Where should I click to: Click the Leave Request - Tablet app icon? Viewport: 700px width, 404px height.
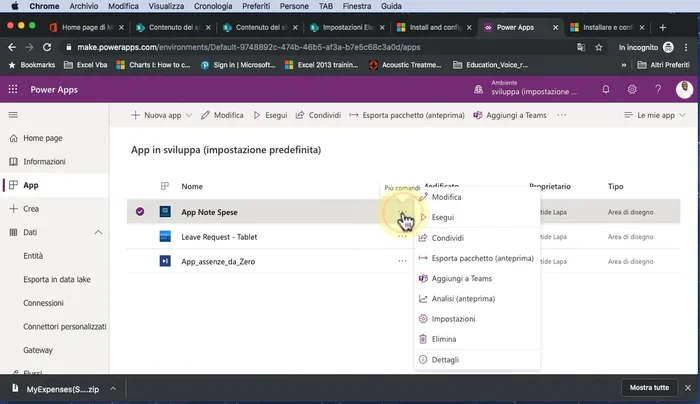point(165,237)
